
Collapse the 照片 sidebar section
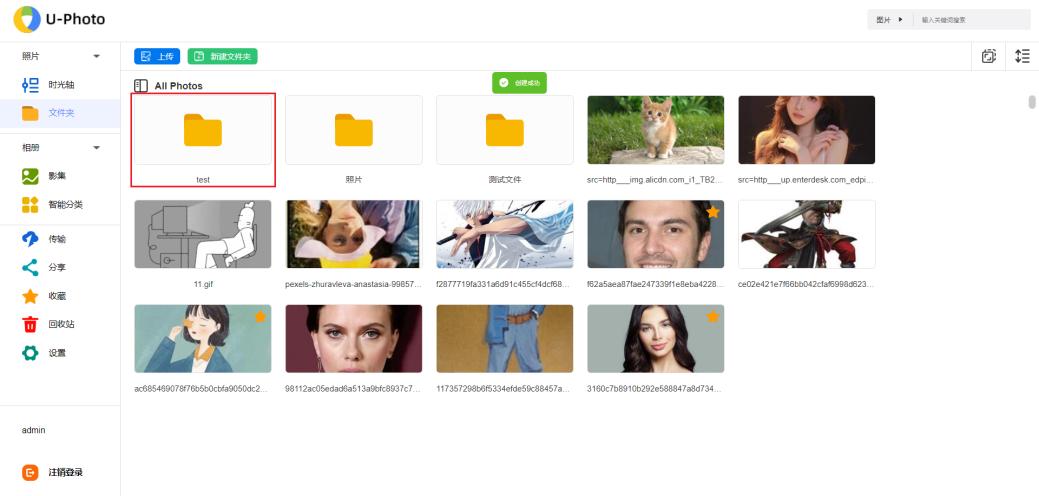[x=97, y=56]
